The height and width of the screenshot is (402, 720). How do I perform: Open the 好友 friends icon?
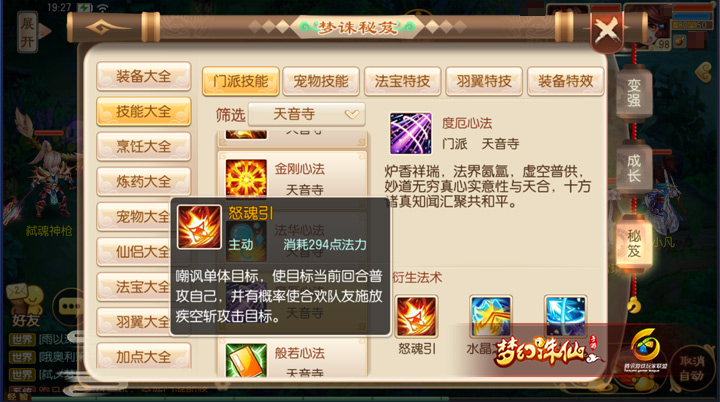[25, 306]
